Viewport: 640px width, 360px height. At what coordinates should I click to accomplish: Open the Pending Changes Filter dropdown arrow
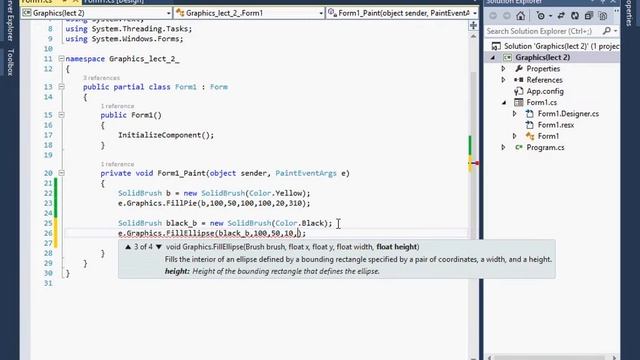[x=550, y=16]
